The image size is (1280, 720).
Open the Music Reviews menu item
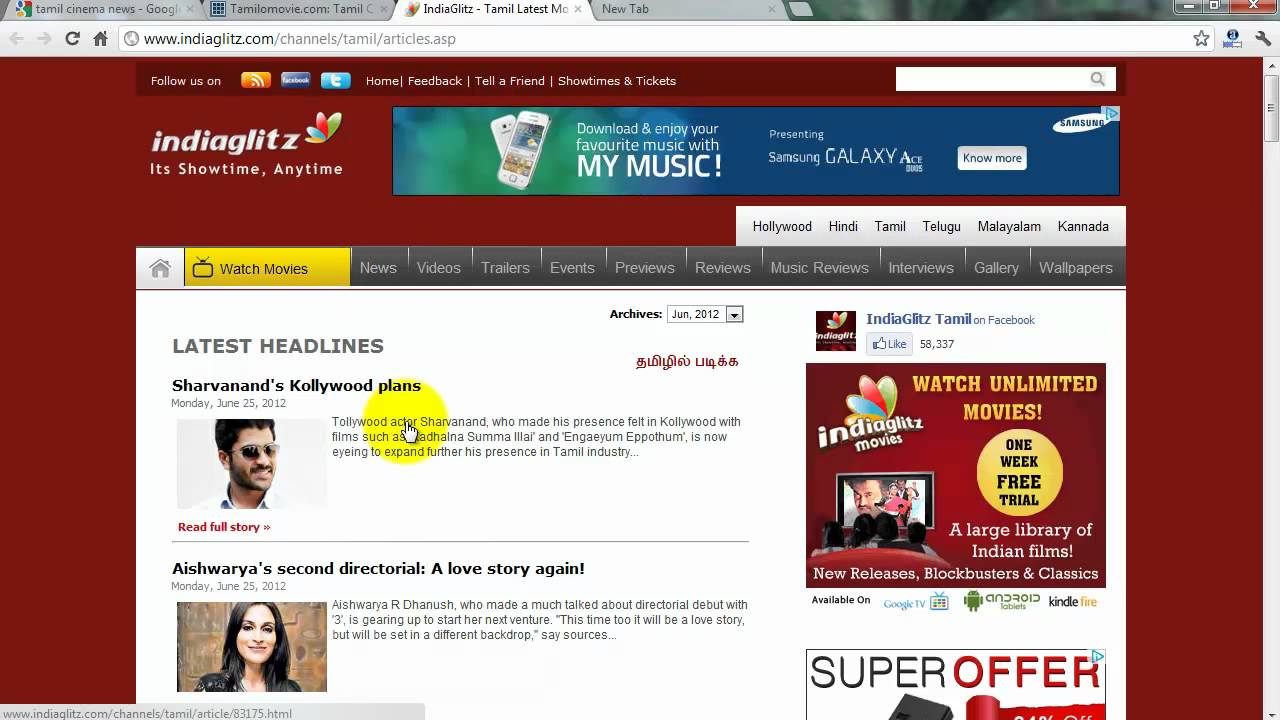[820, 268]
